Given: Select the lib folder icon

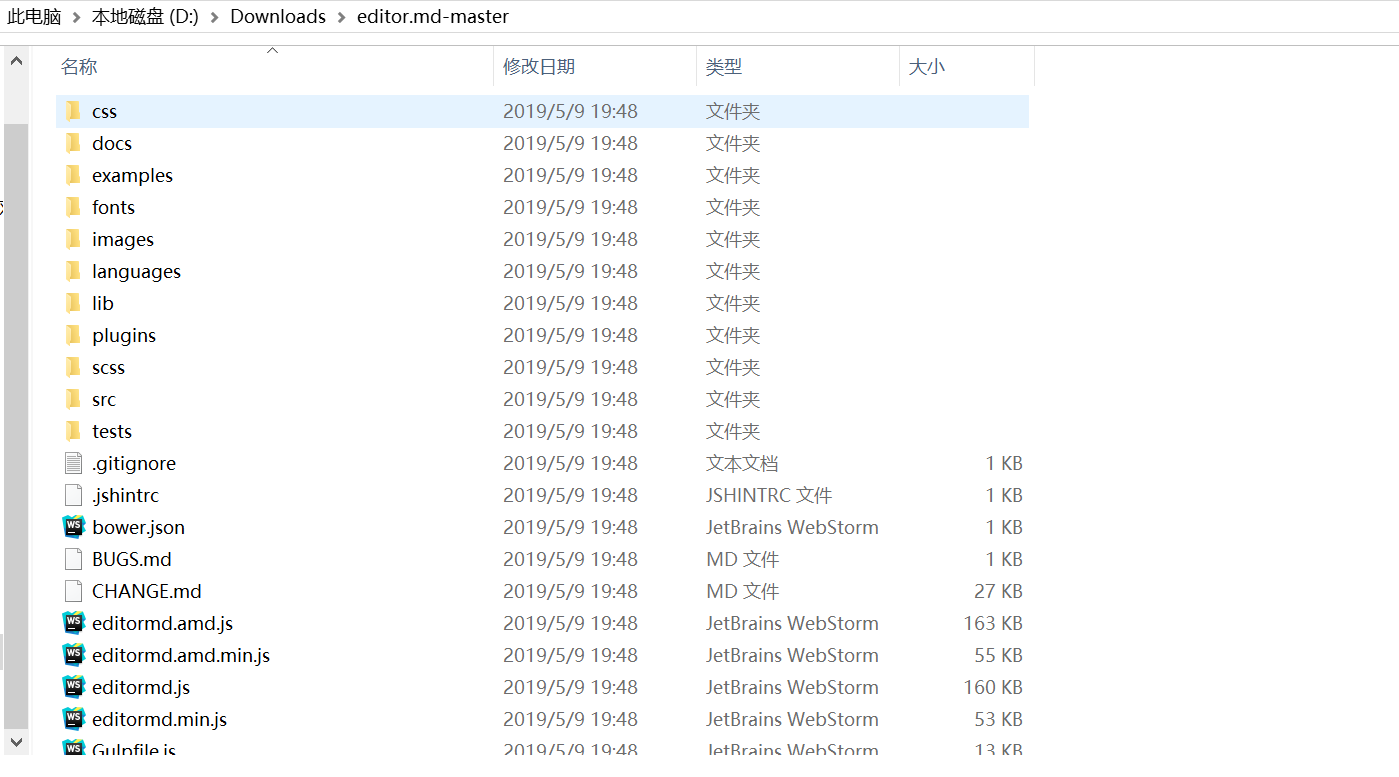Looking at the screenshot, I should tap(73, 303).
